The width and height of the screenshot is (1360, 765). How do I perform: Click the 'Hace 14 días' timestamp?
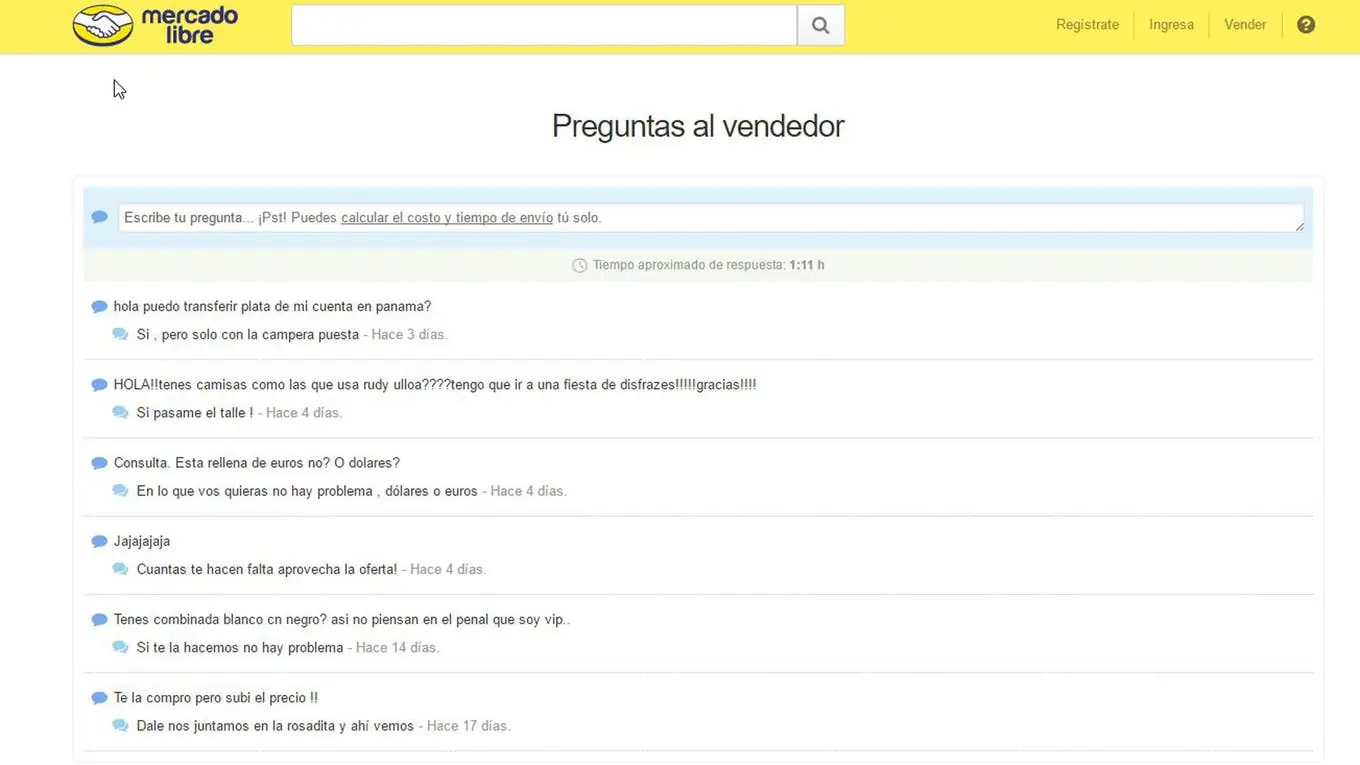point(397,648)
